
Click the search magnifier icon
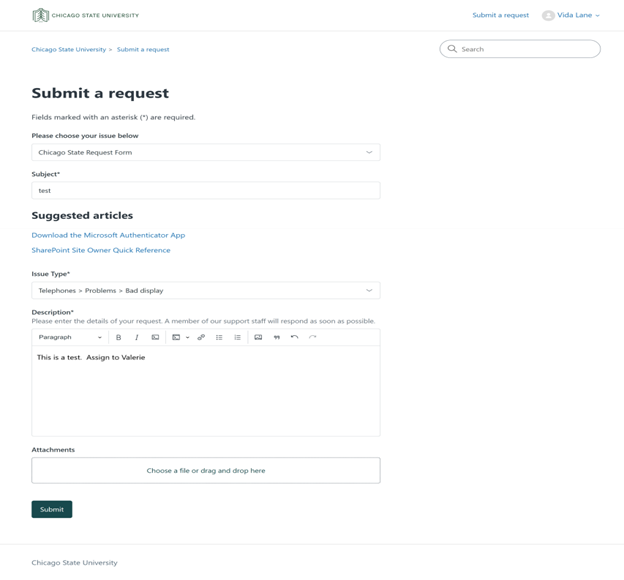(452, 49)
